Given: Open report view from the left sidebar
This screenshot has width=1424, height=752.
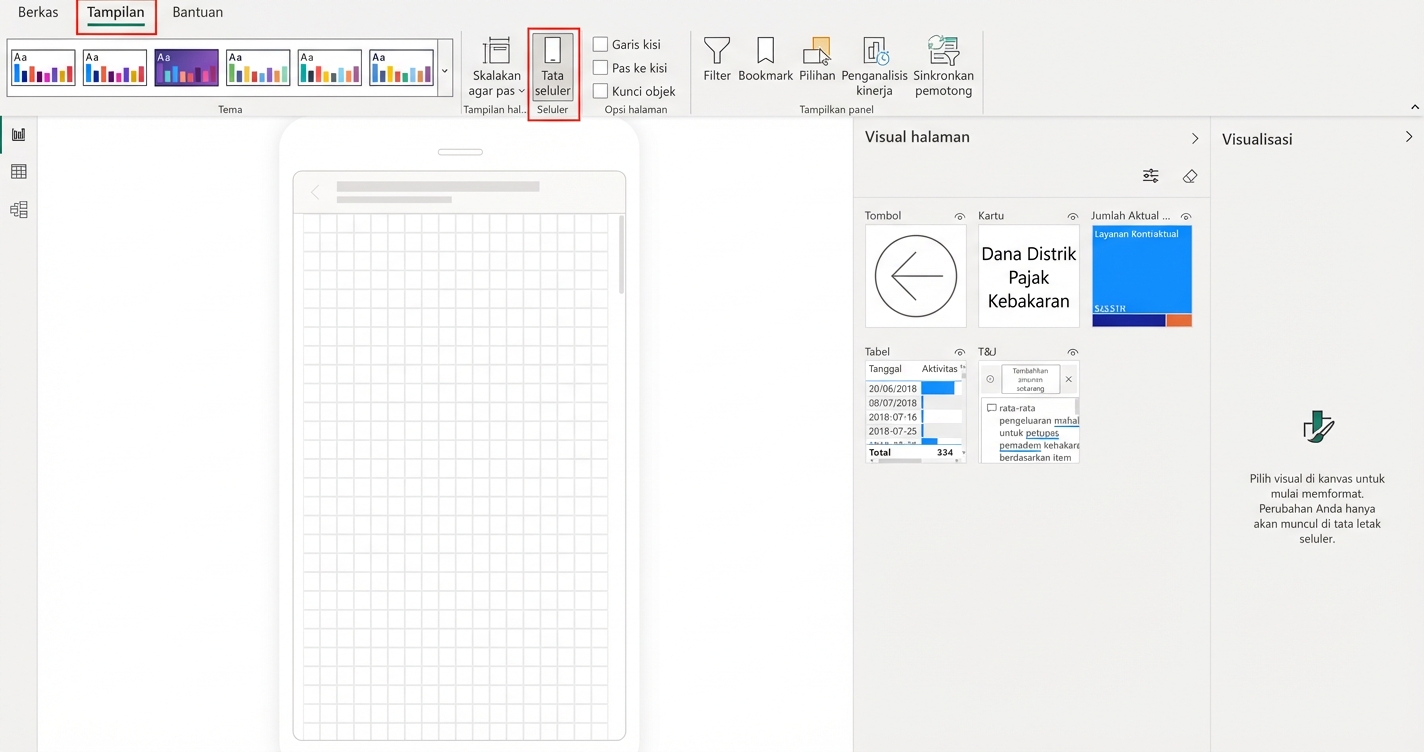Looking at the screenshot, I should (x=19, y=132).
